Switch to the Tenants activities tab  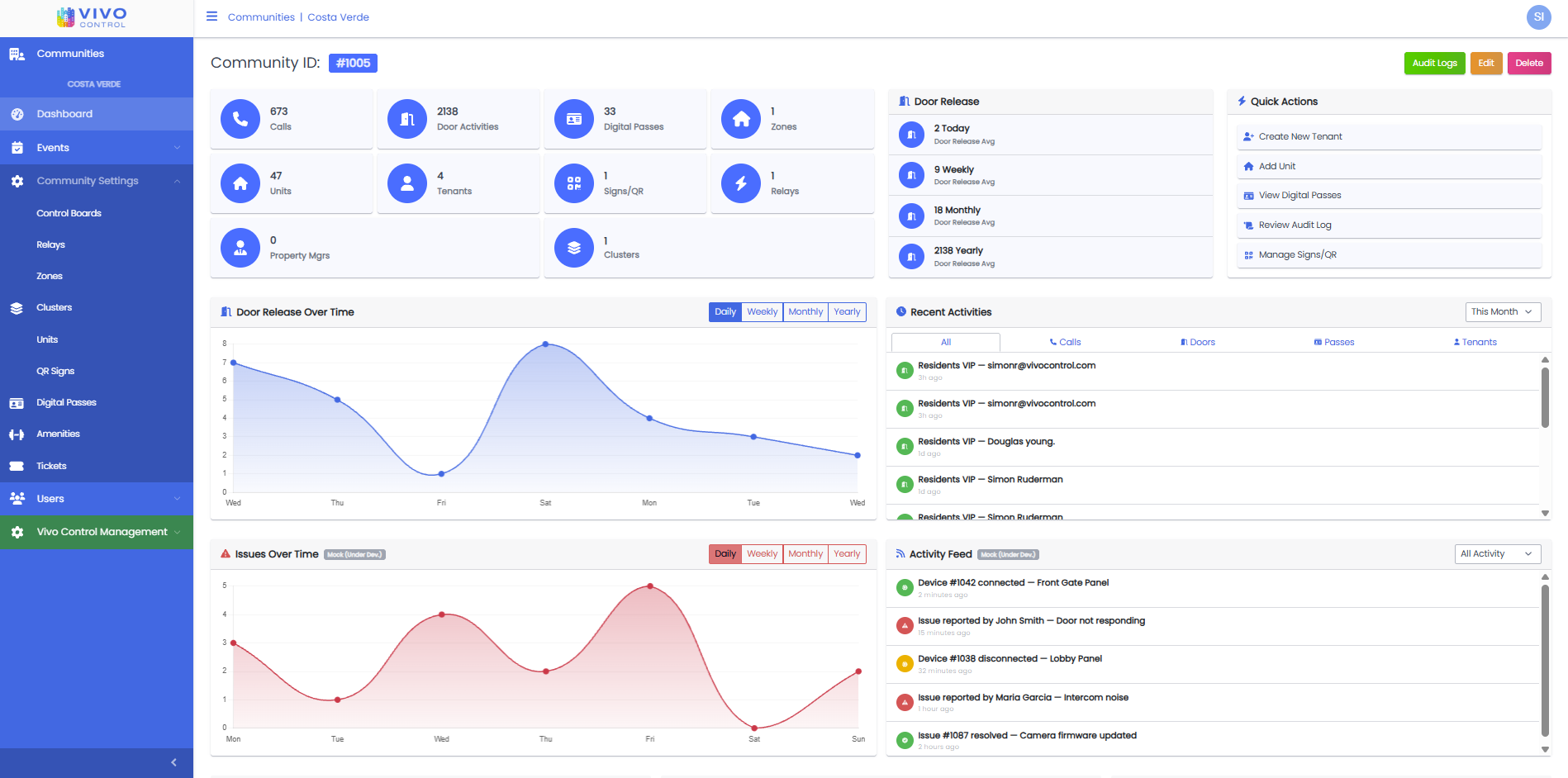pyautogui.click(x=1475, y=342)
